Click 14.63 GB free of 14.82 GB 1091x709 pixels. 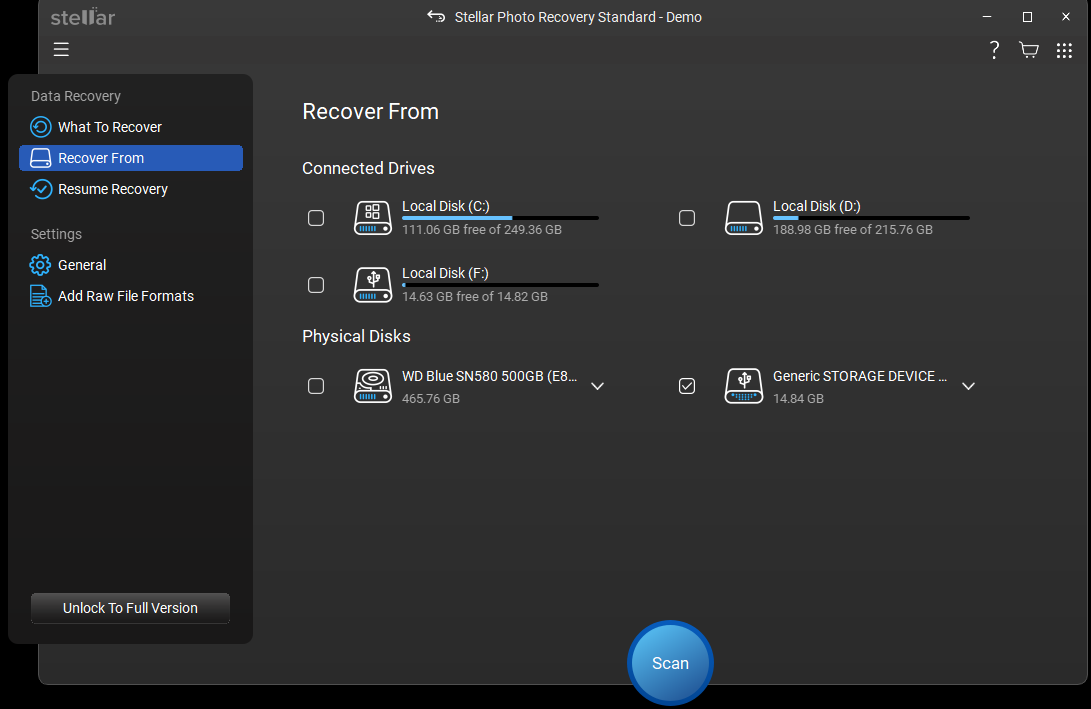point(475,296)
